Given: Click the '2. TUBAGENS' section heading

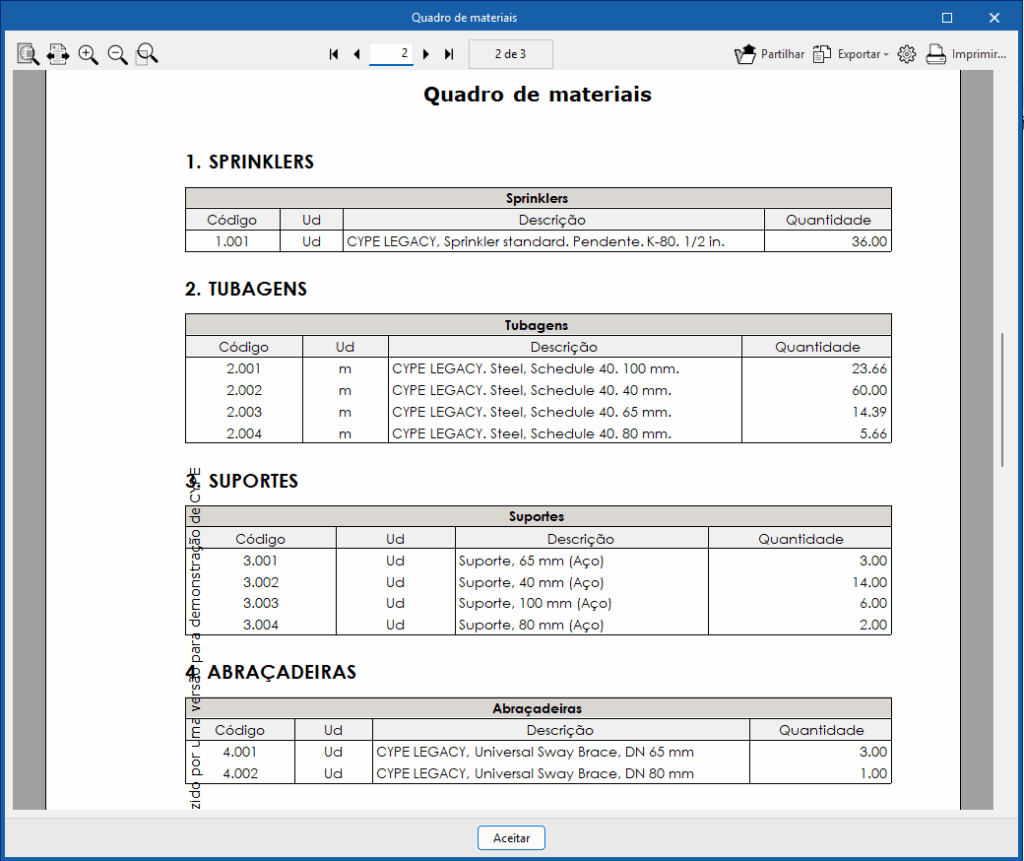Looking at the screenshot, I should click(246, 289).
